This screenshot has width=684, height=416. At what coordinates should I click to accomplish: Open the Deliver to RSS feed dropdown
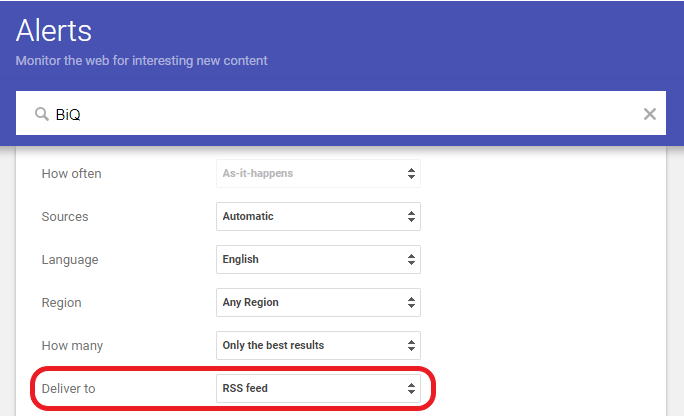(x=318, y=389)
